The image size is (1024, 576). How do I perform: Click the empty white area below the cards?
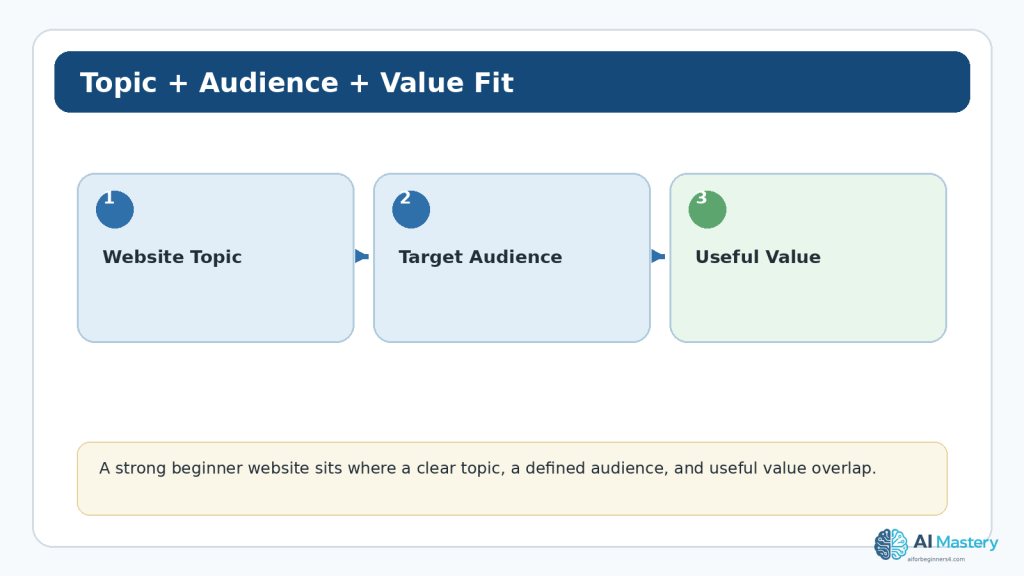(512, 392)
